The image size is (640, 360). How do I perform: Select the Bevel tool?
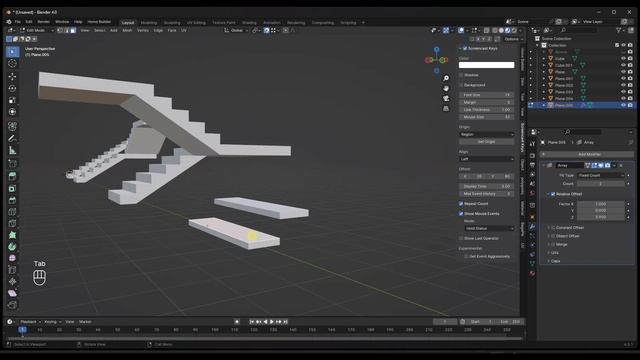tap(12, 200)
